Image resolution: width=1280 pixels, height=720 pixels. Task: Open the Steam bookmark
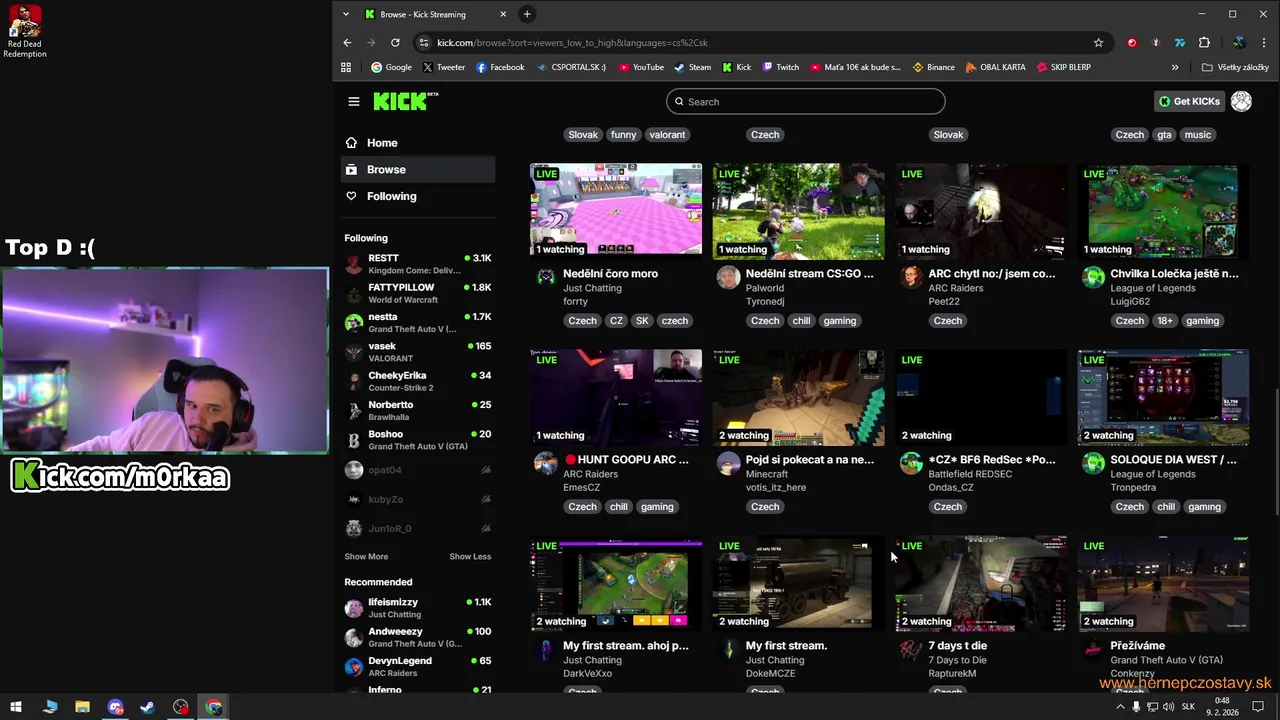point(693,67)
